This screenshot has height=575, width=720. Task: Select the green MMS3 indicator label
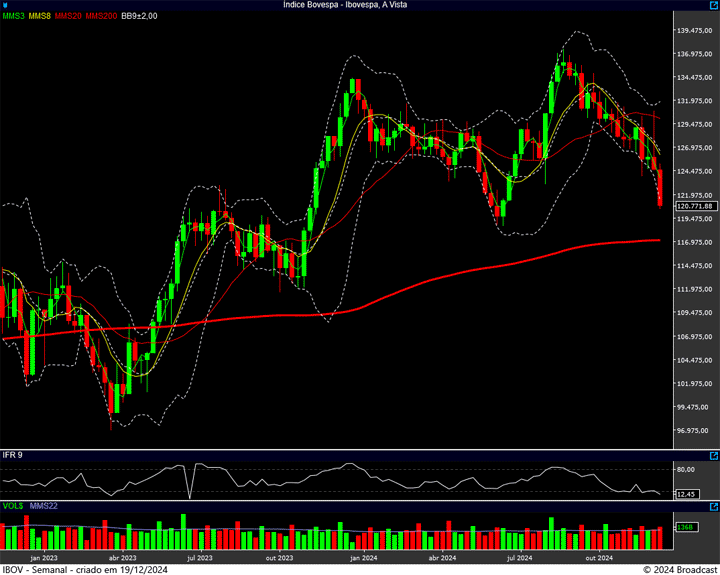pos(13,16)
